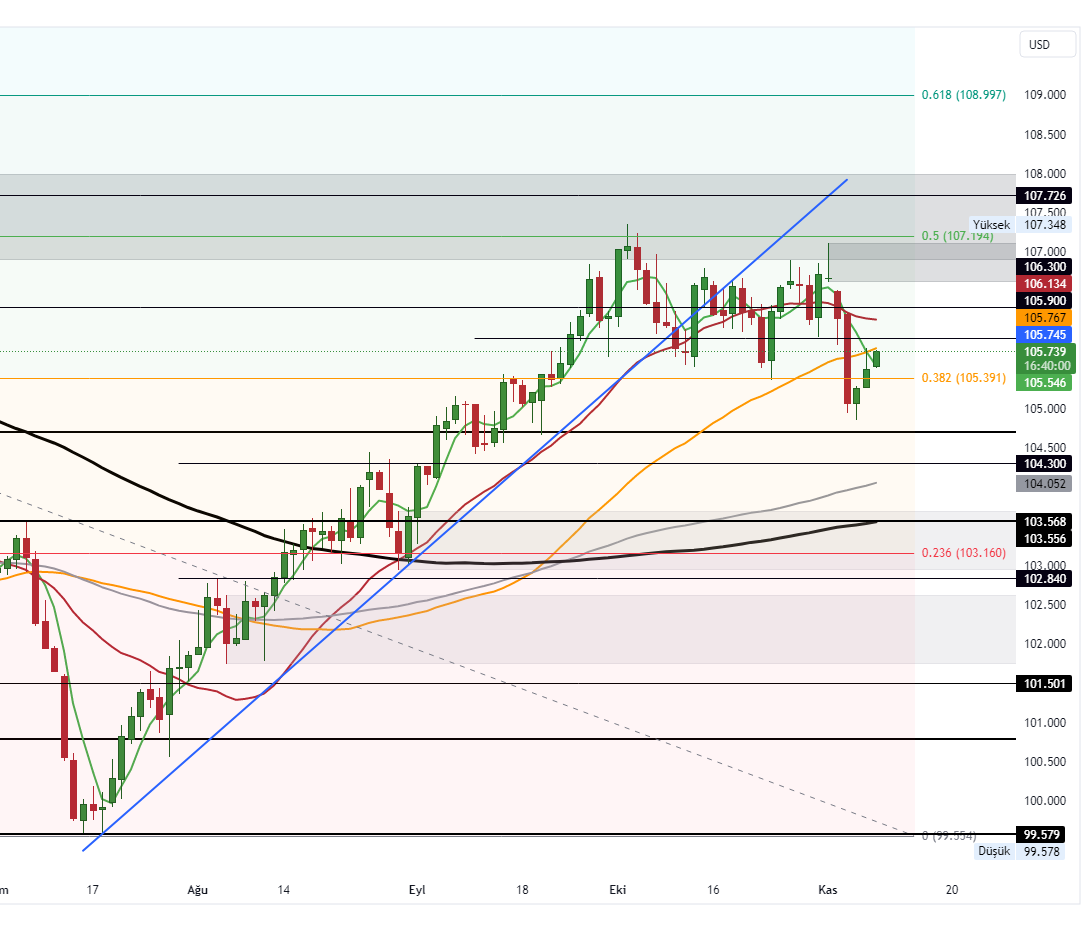The image size is (1090, 939).
Task: Click the Yüksek 107.348 high label
Action: [x=1020, y=225]
